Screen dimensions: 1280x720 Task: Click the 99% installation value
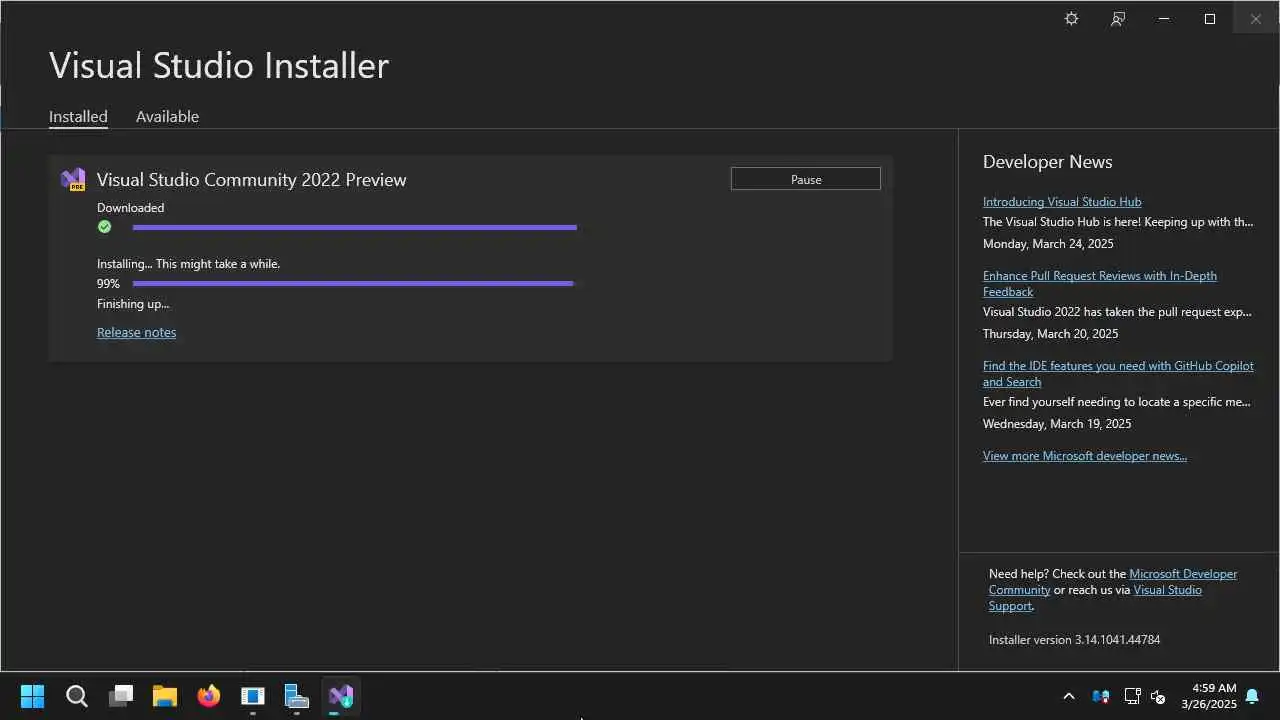tap(108, 284)
